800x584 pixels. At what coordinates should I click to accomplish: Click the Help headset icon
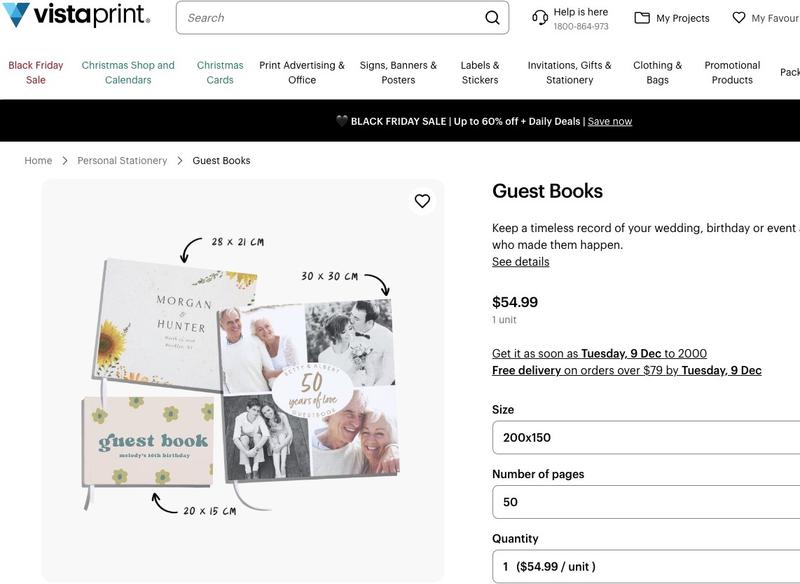[x=540, y=18]
